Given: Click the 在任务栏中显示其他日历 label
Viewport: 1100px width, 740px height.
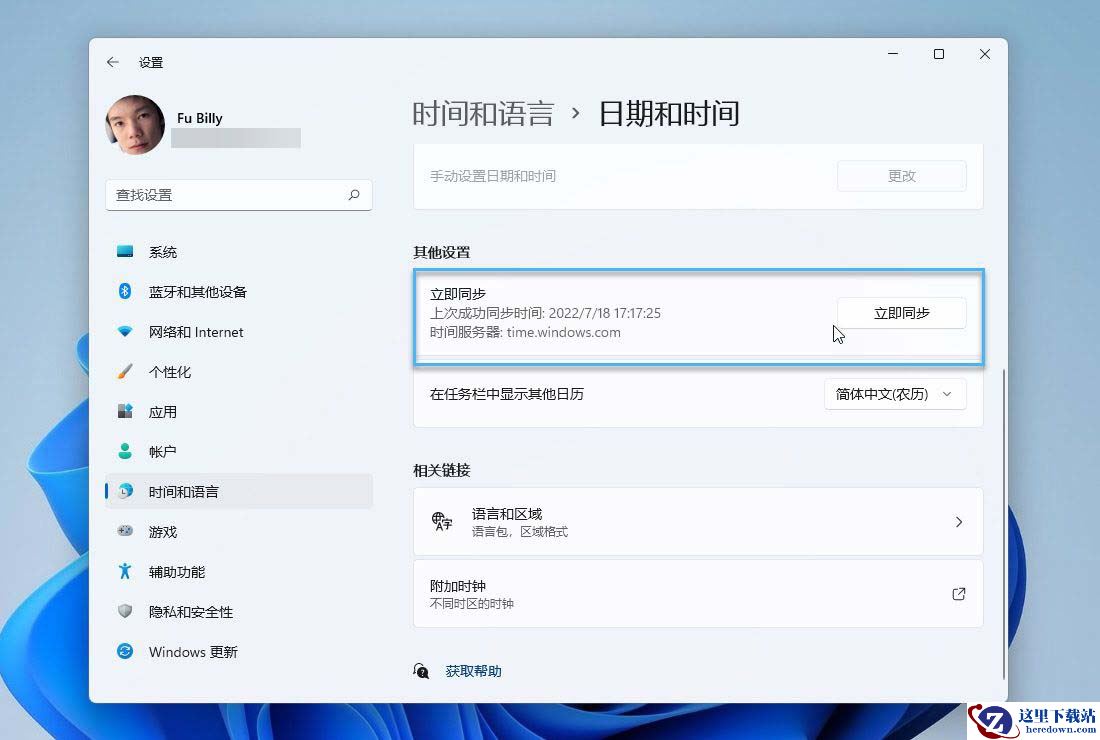Looking at the screenshot, I should pyautogui.click(x=507, y=394).
